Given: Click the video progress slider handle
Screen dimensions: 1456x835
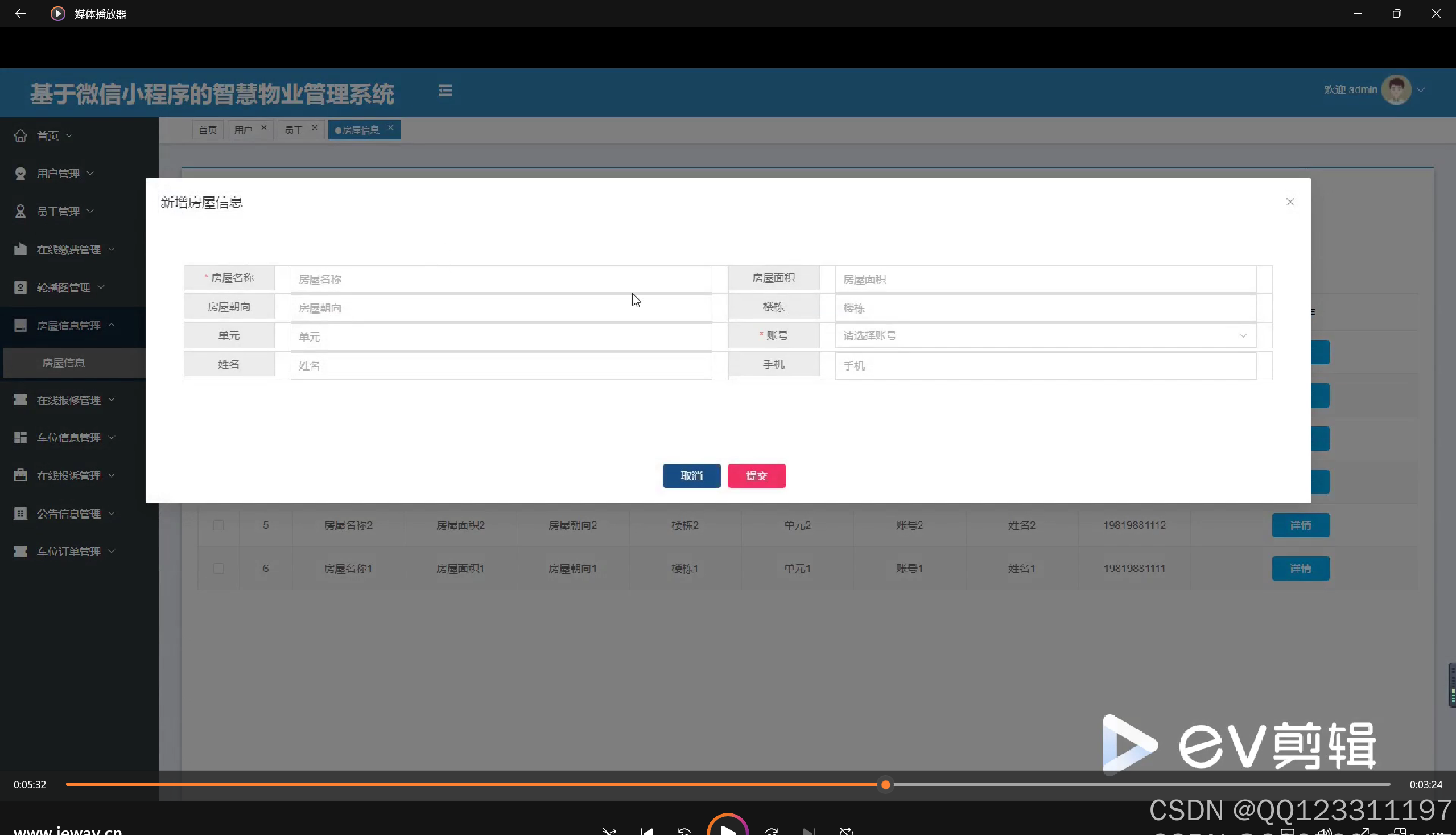Looking at the screenshot, I should [x=886, y=784].
